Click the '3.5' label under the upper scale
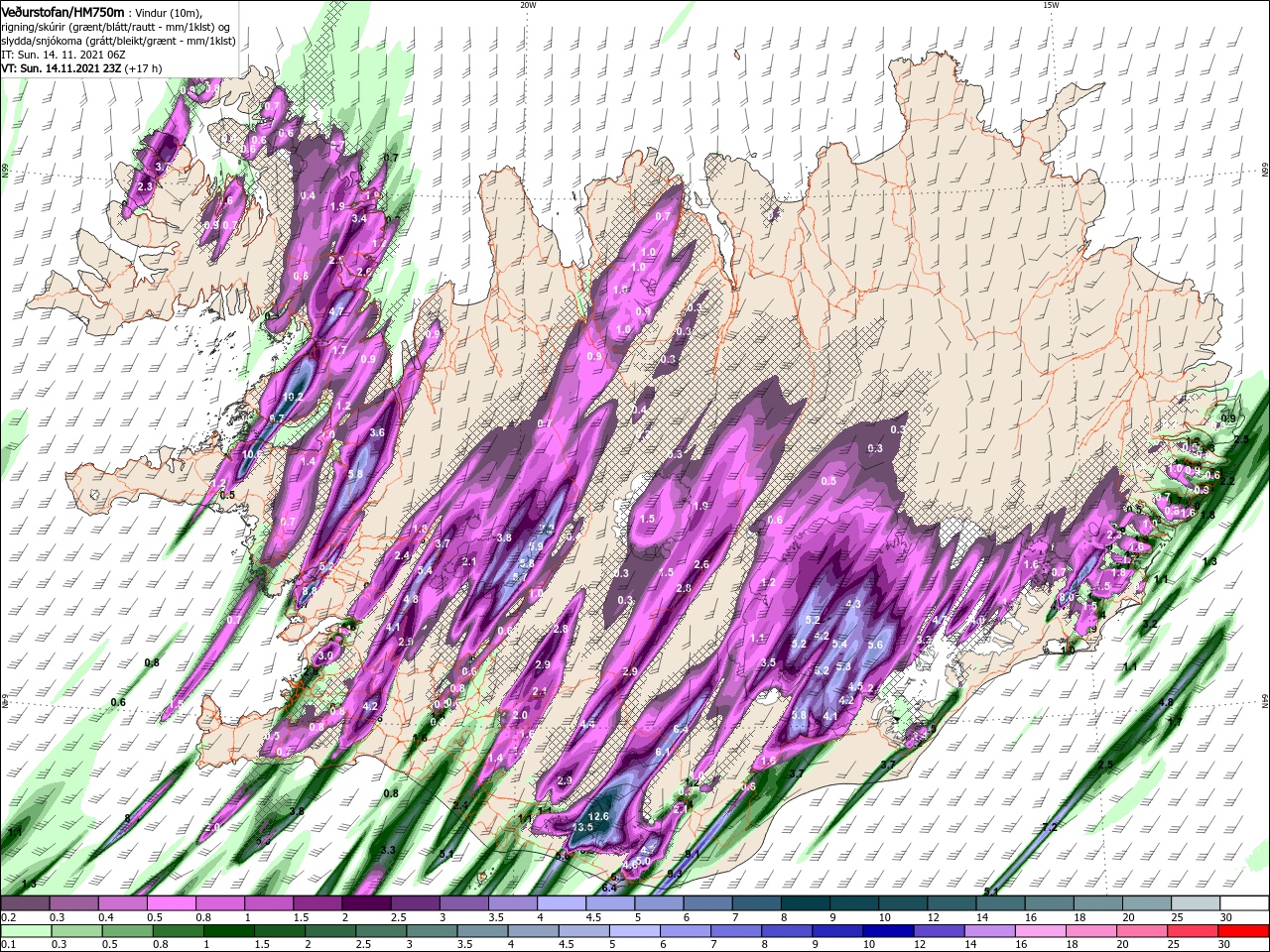The image size is (1270, 952). coord(494,917)
